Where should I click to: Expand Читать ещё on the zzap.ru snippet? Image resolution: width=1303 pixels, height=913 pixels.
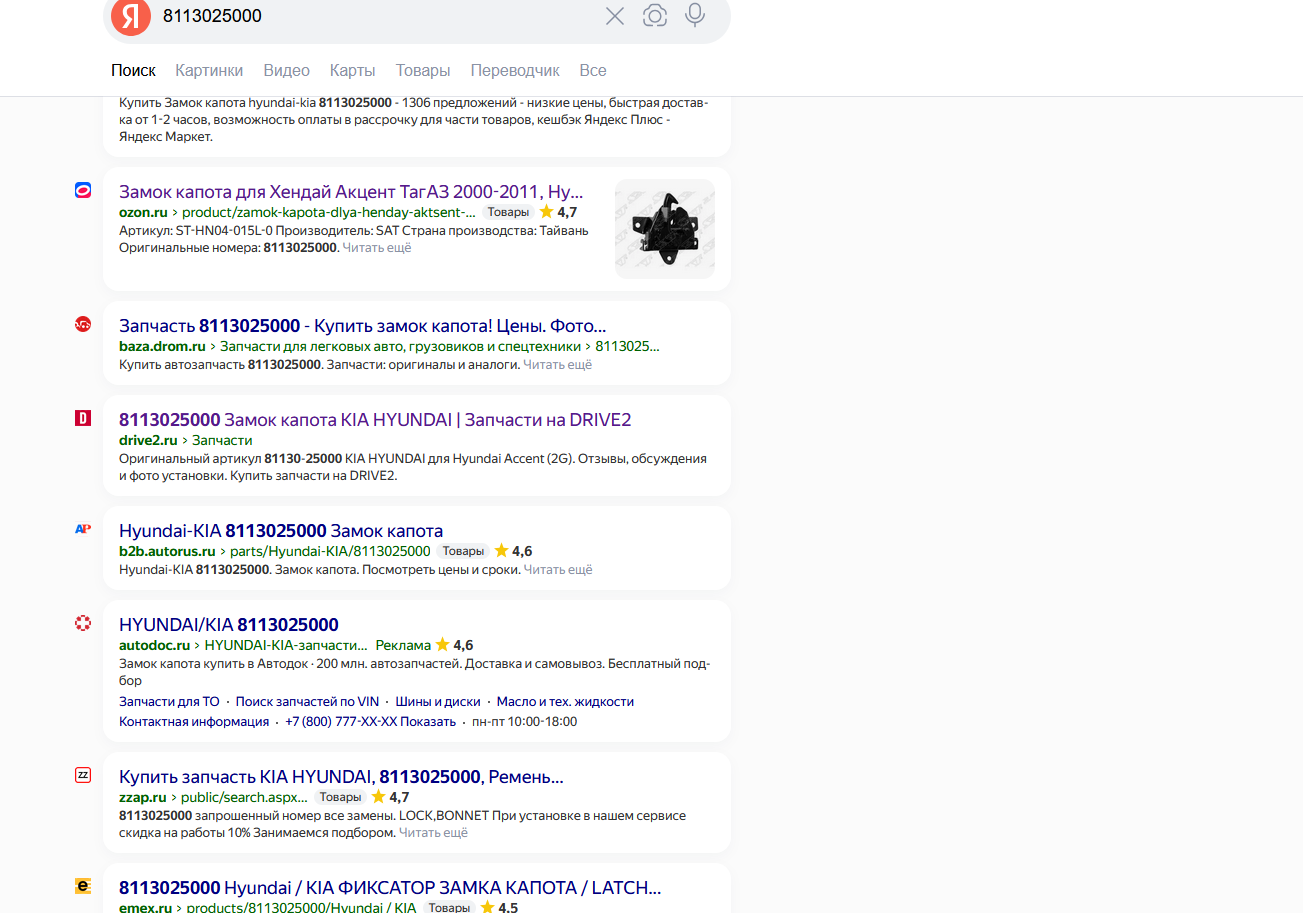point(434,832)
